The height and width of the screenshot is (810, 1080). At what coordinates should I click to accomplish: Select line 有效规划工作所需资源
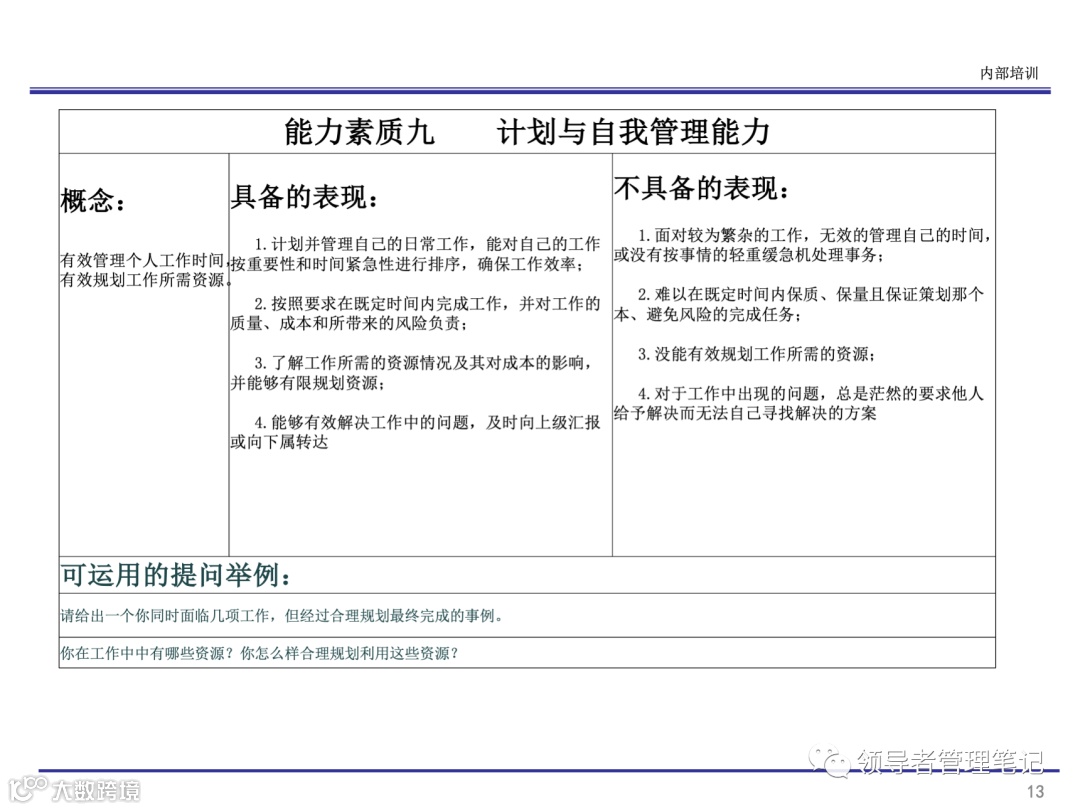(x=145, y=280)
